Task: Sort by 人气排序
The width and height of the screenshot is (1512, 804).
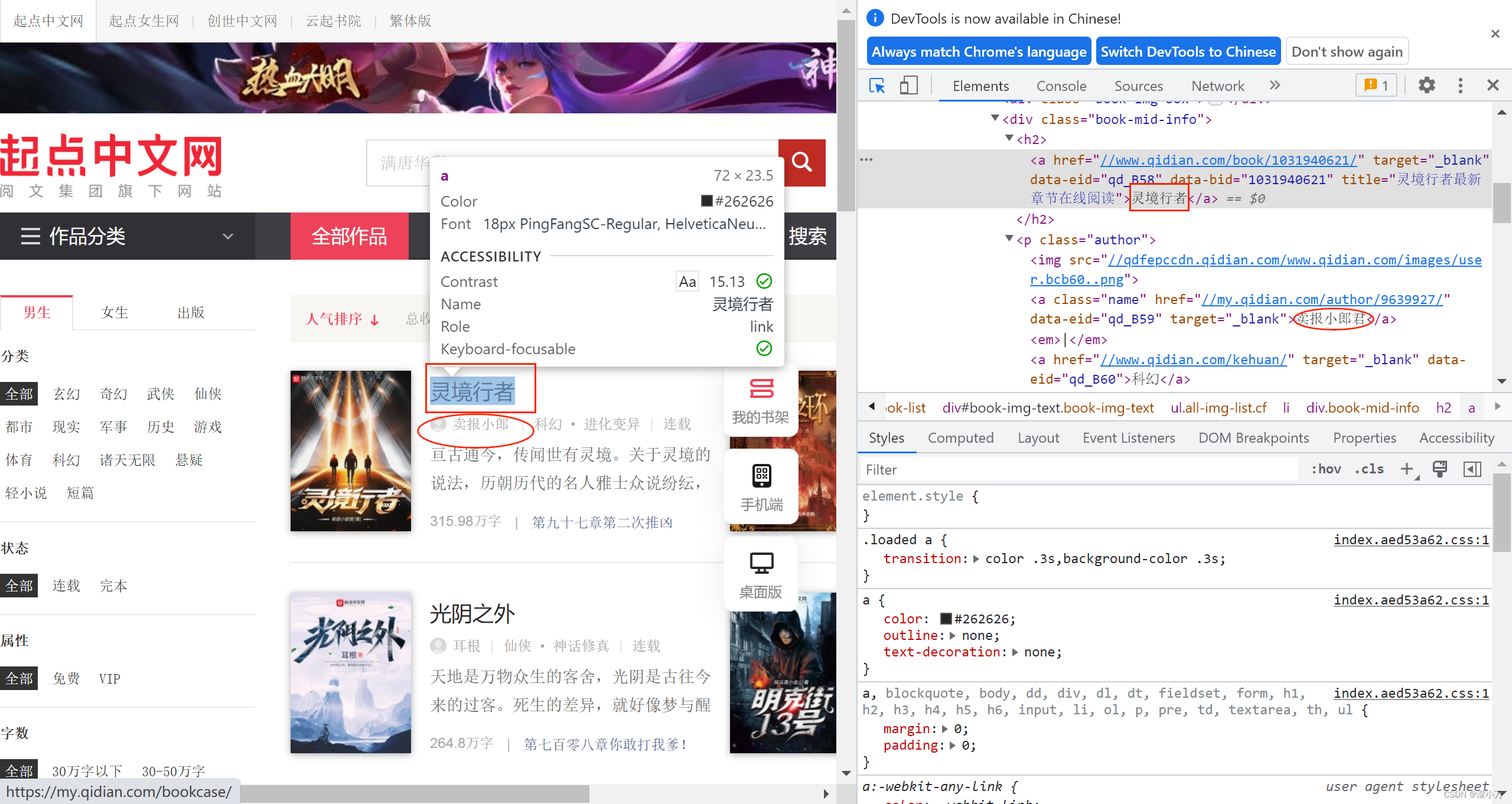Action: [343, 319]
